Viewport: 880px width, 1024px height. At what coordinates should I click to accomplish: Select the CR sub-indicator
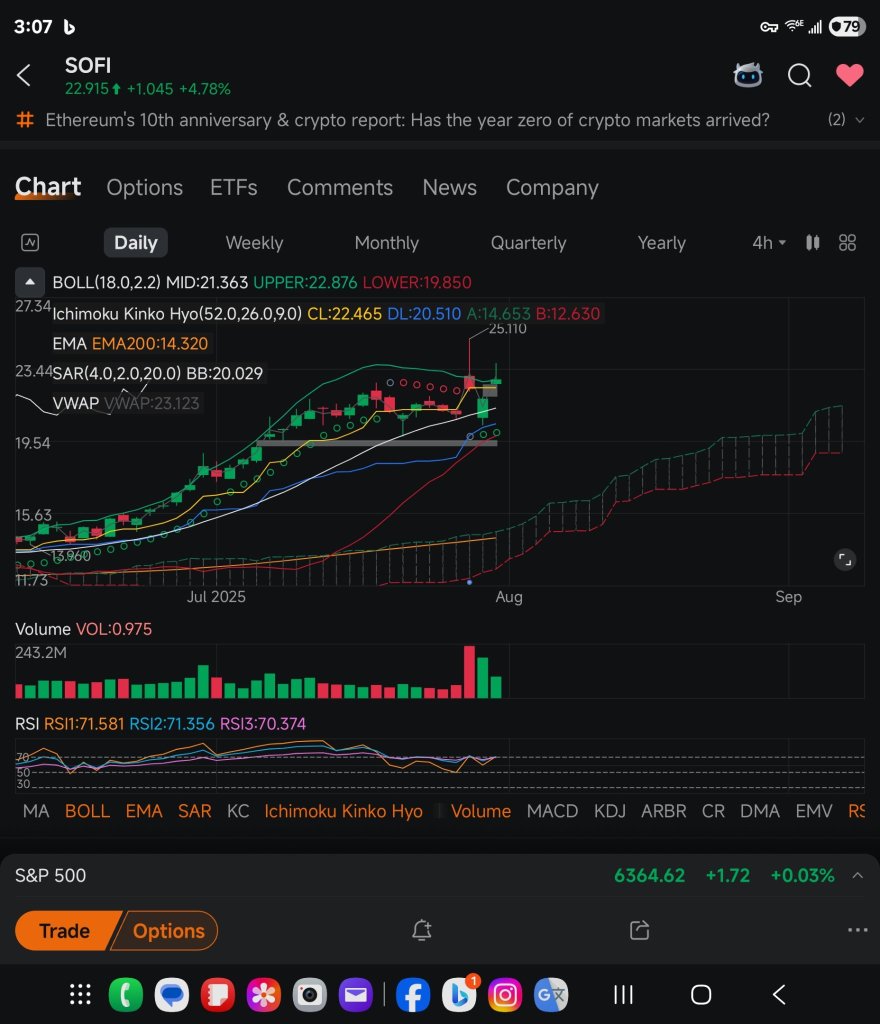pyautogui.click(x=713, y=811)
